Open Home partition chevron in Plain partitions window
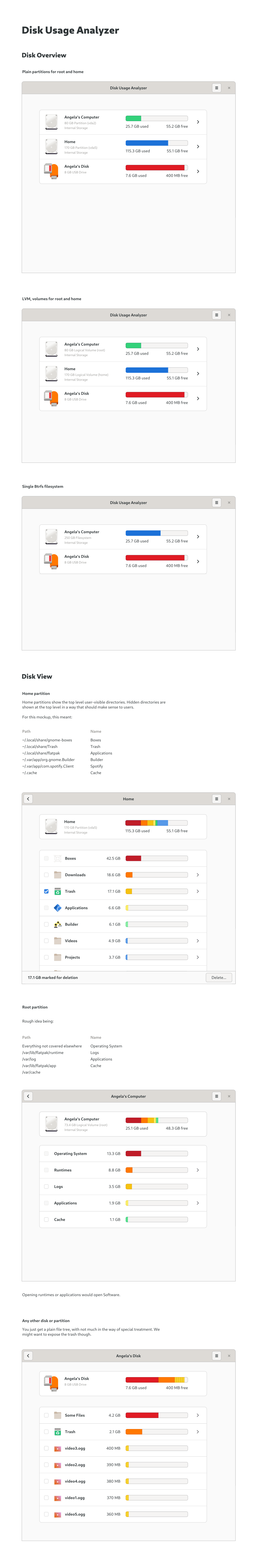The width and height of the screenshot is (260, 1568). click(198, 147)
